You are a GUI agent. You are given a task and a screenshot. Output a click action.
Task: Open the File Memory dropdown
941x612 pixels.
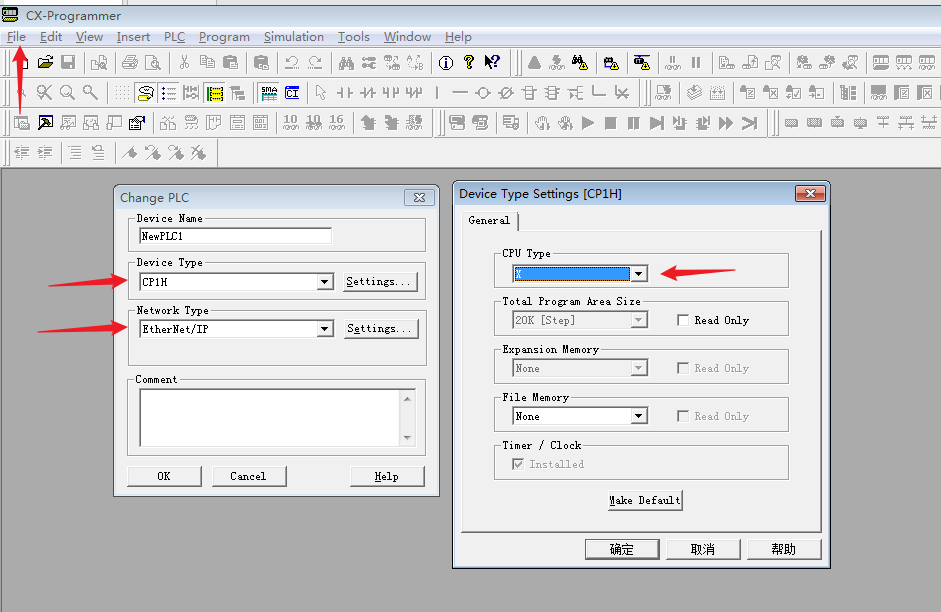coord(639,416)
